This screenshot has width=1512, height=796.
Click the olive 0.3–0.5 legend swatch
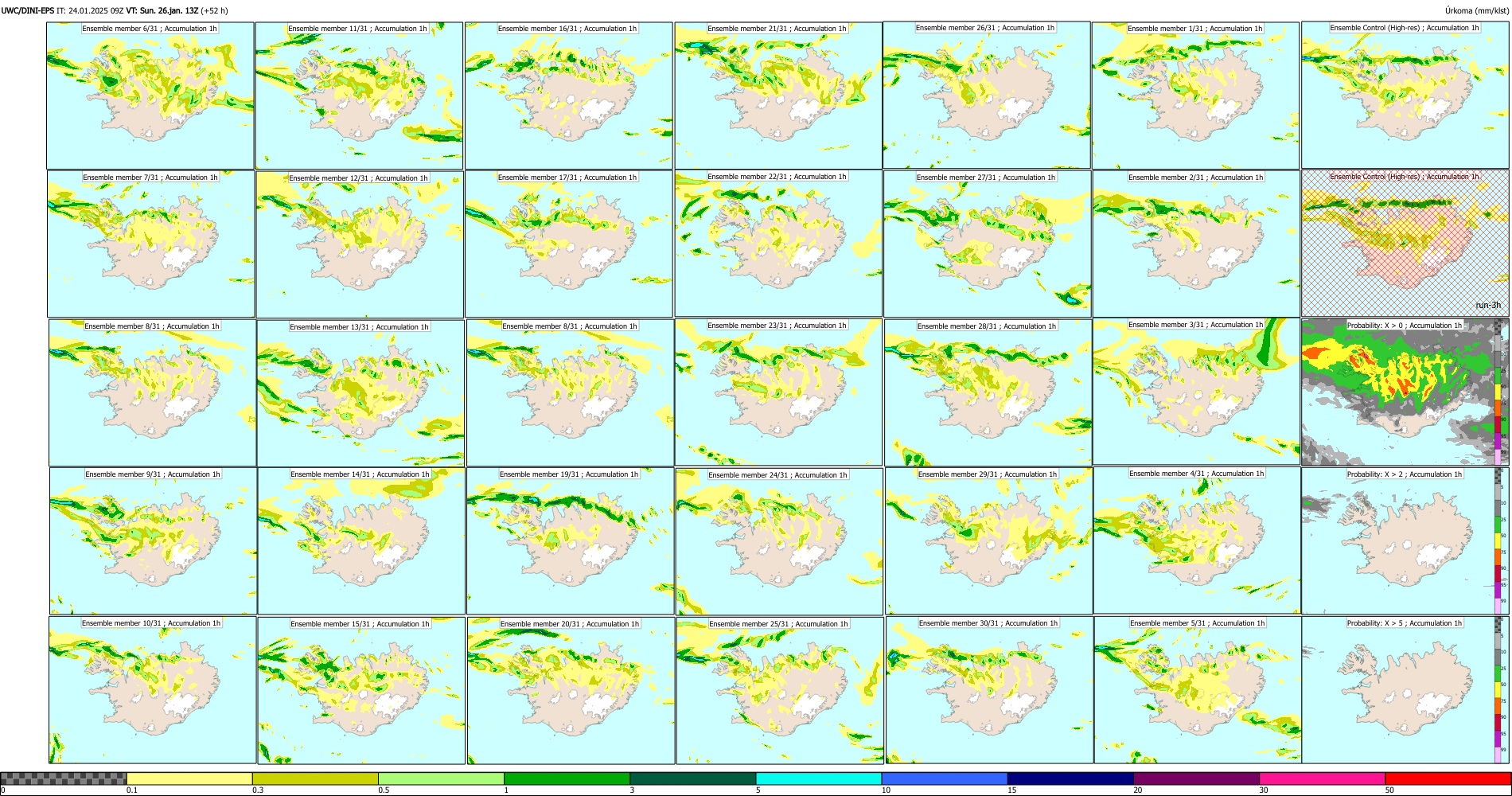(x=315, y=778)
